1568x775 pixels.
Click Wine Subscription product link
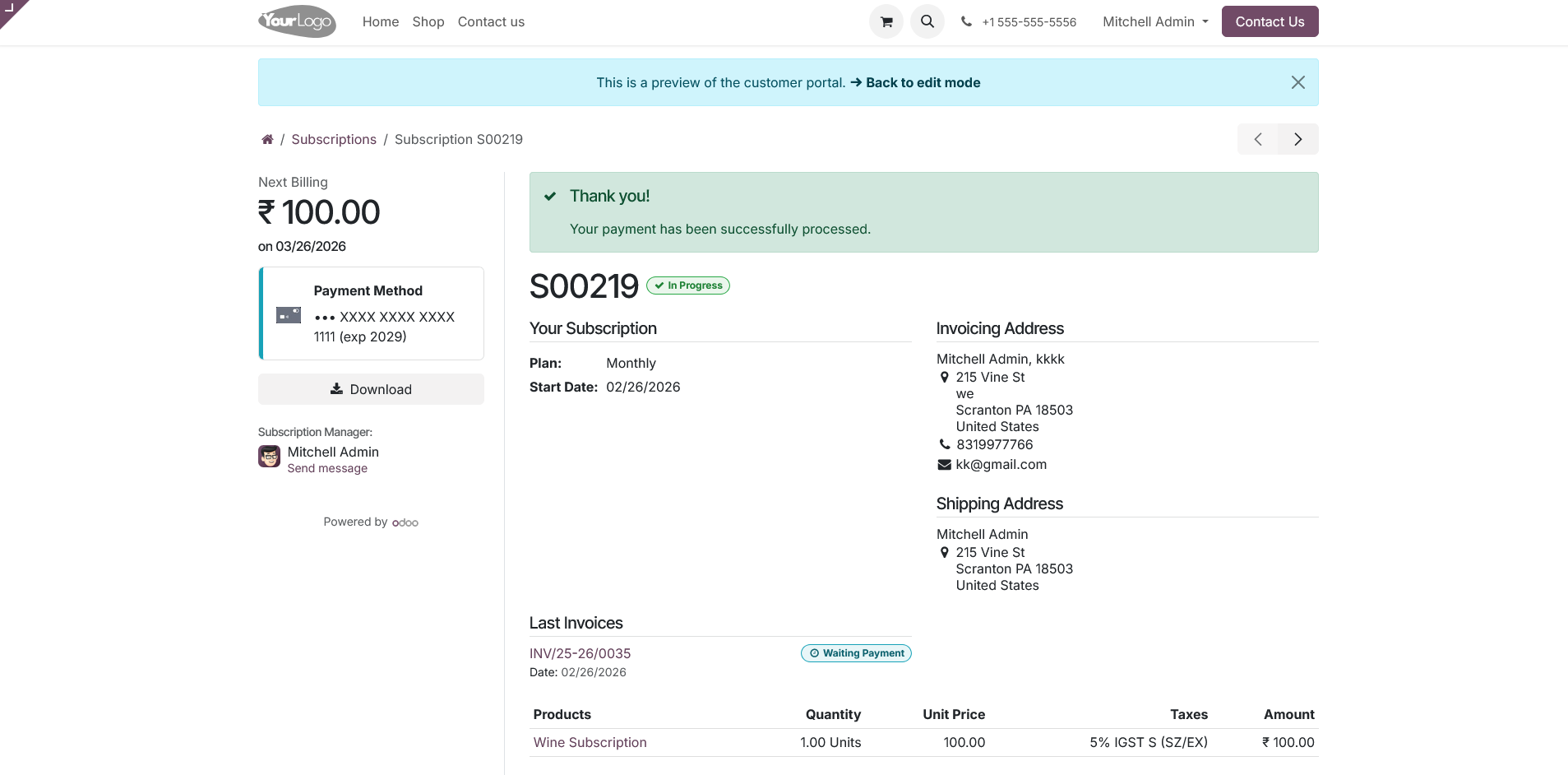(x=590, y=742)
